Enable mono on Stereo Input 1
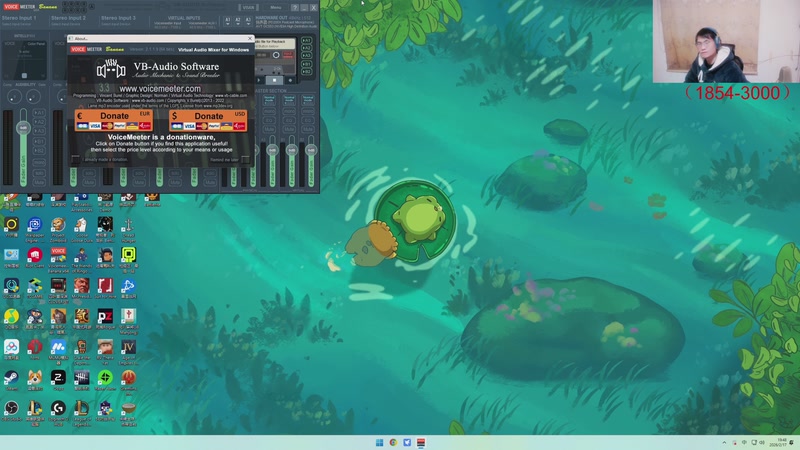 (x=39, y=162)
